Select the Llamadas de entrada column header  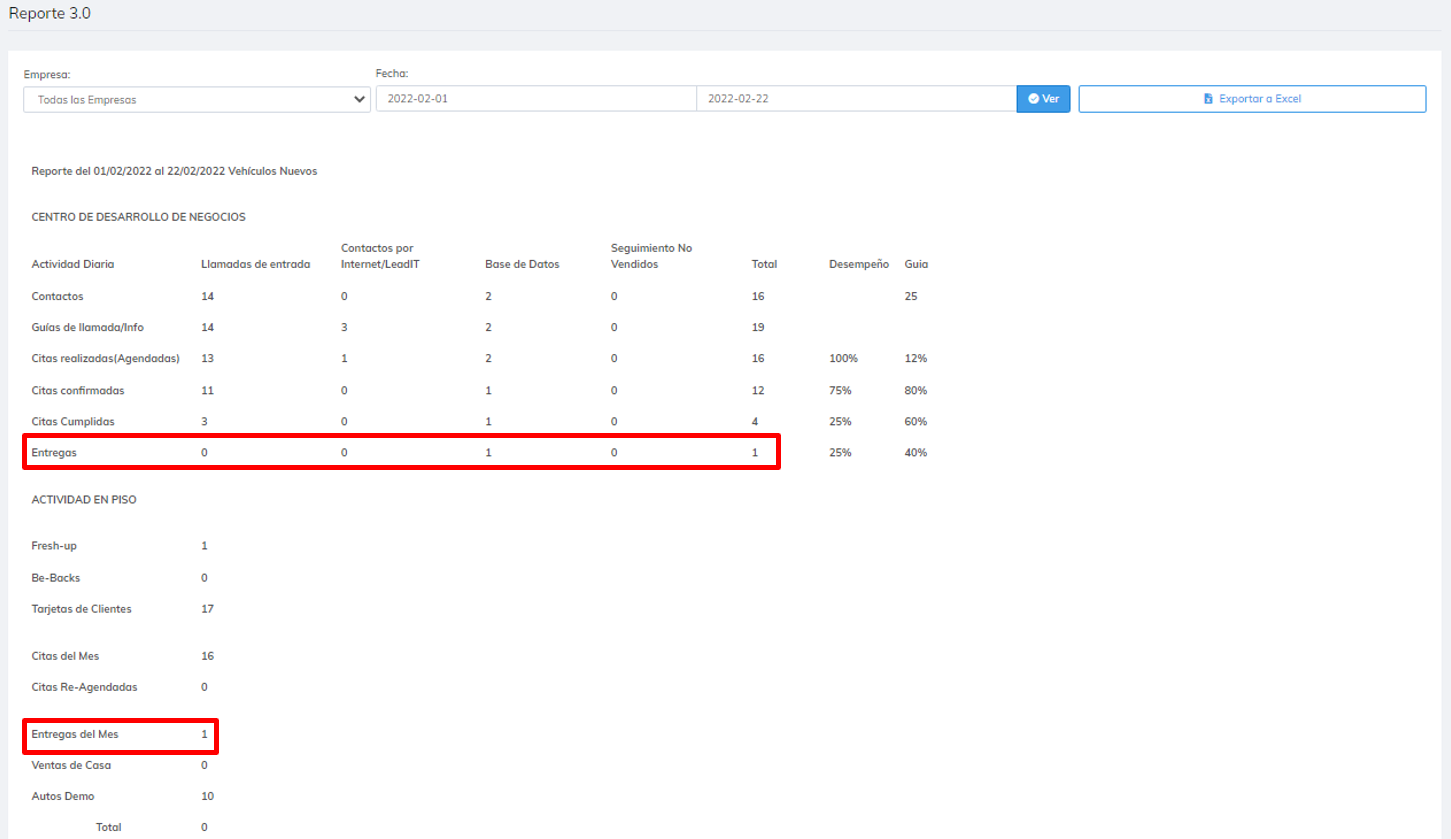coord(256,264)
